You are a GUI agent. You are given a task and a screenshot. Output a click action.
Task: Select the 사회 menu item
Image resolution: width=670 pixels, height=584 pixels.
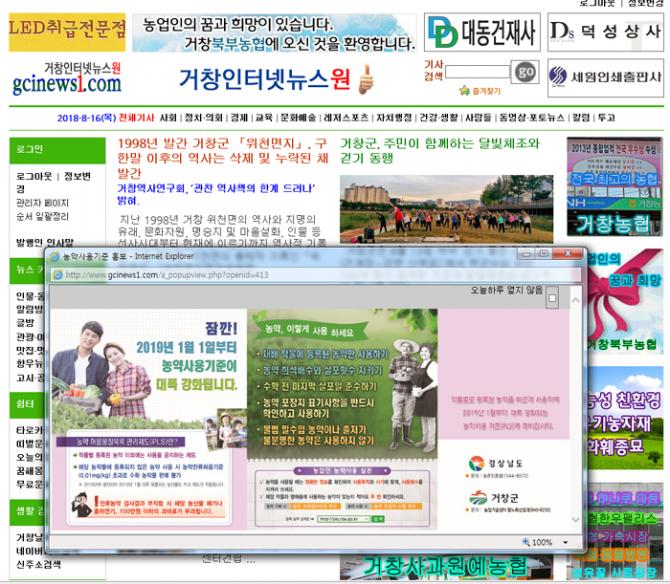tap(168, 117)
